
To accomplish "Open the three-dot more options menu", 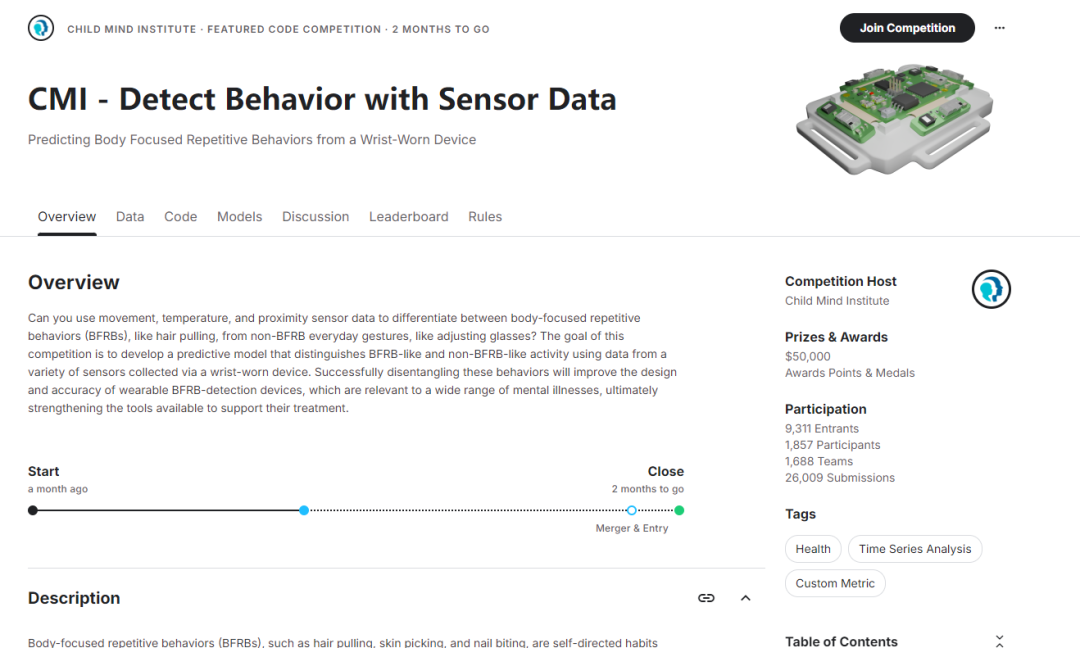I will 999,28.
